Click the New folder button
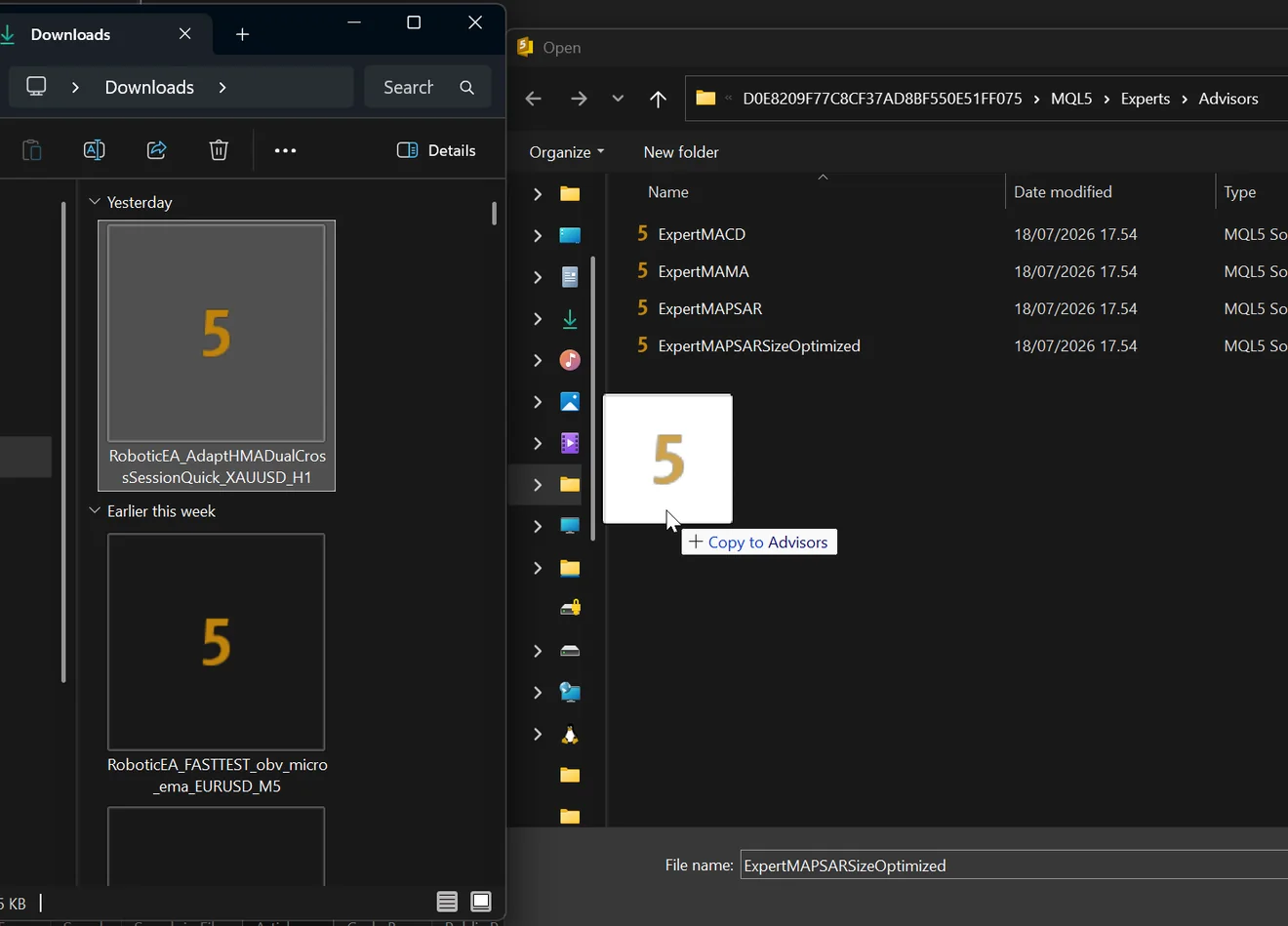1288x926 pixels. [x=681, y=152]
